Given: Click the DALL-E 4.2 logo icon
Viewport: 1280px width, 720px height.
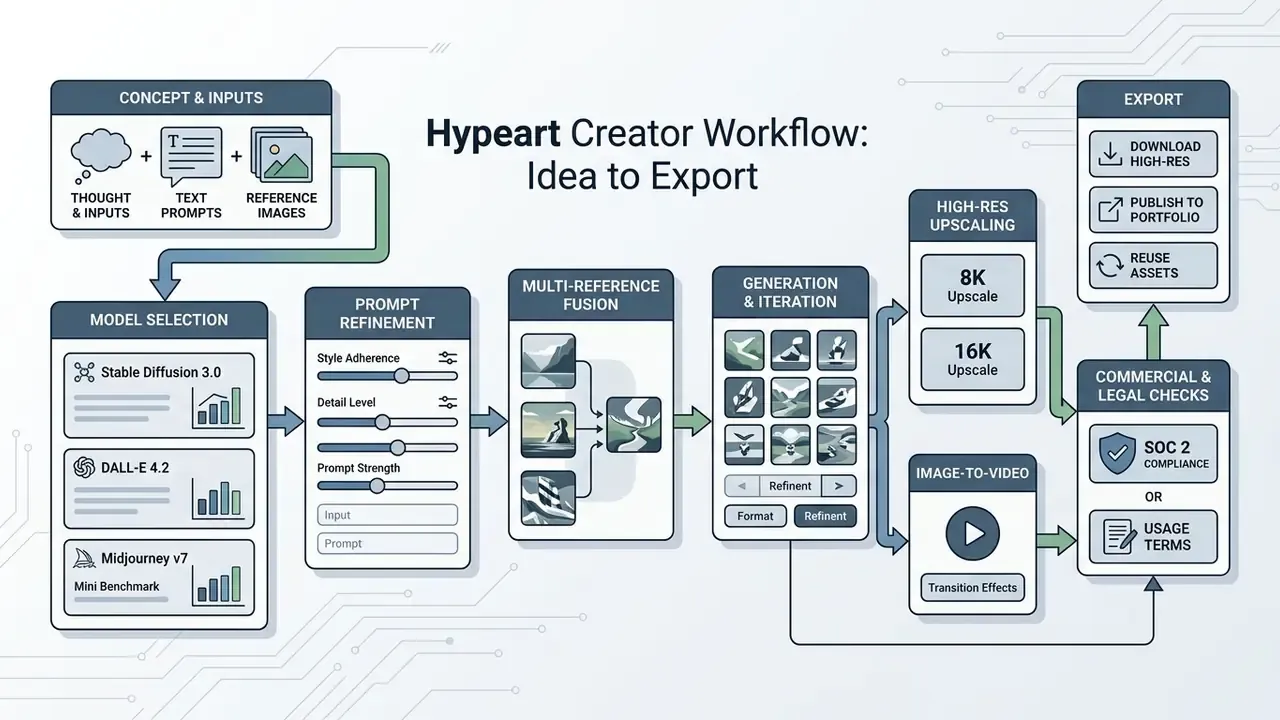Looking at the screenshot, I should [x=84, y=467].
